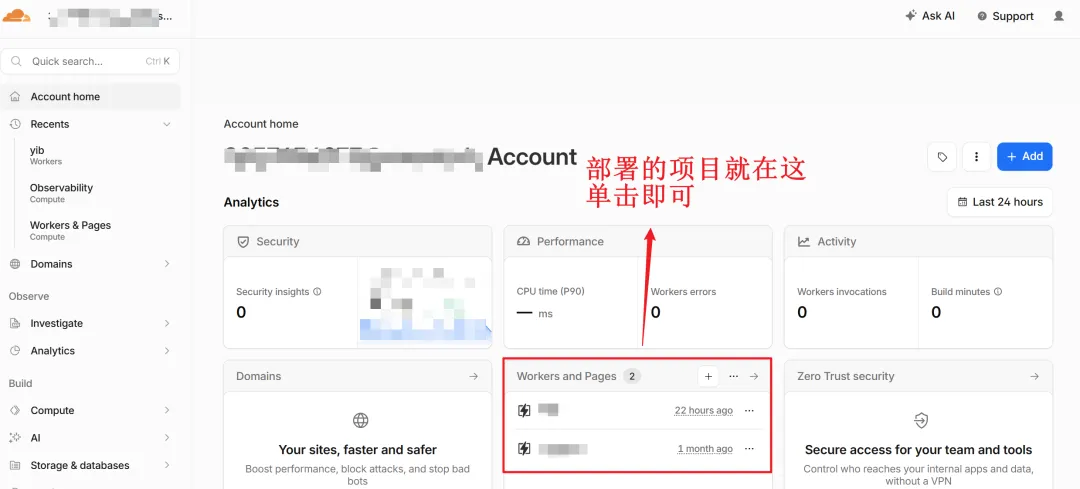Click the Security insights info icon
This screenshot has height=489, width=1080.
coord(317,291)
